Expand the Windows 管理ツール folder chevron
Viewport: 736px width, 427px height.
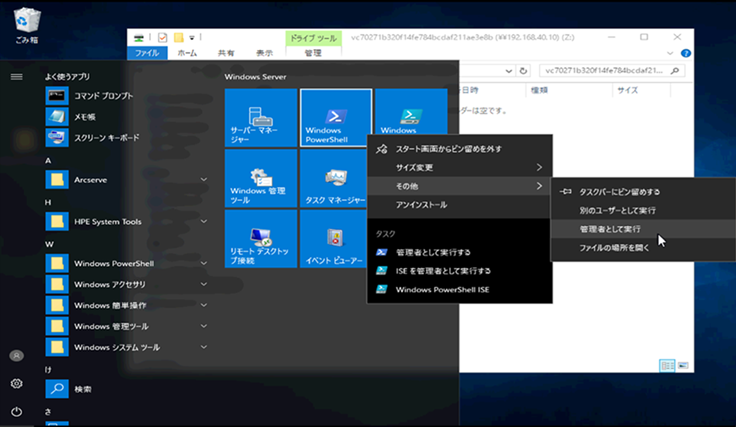pyautogui.click(x=204, y=326)
